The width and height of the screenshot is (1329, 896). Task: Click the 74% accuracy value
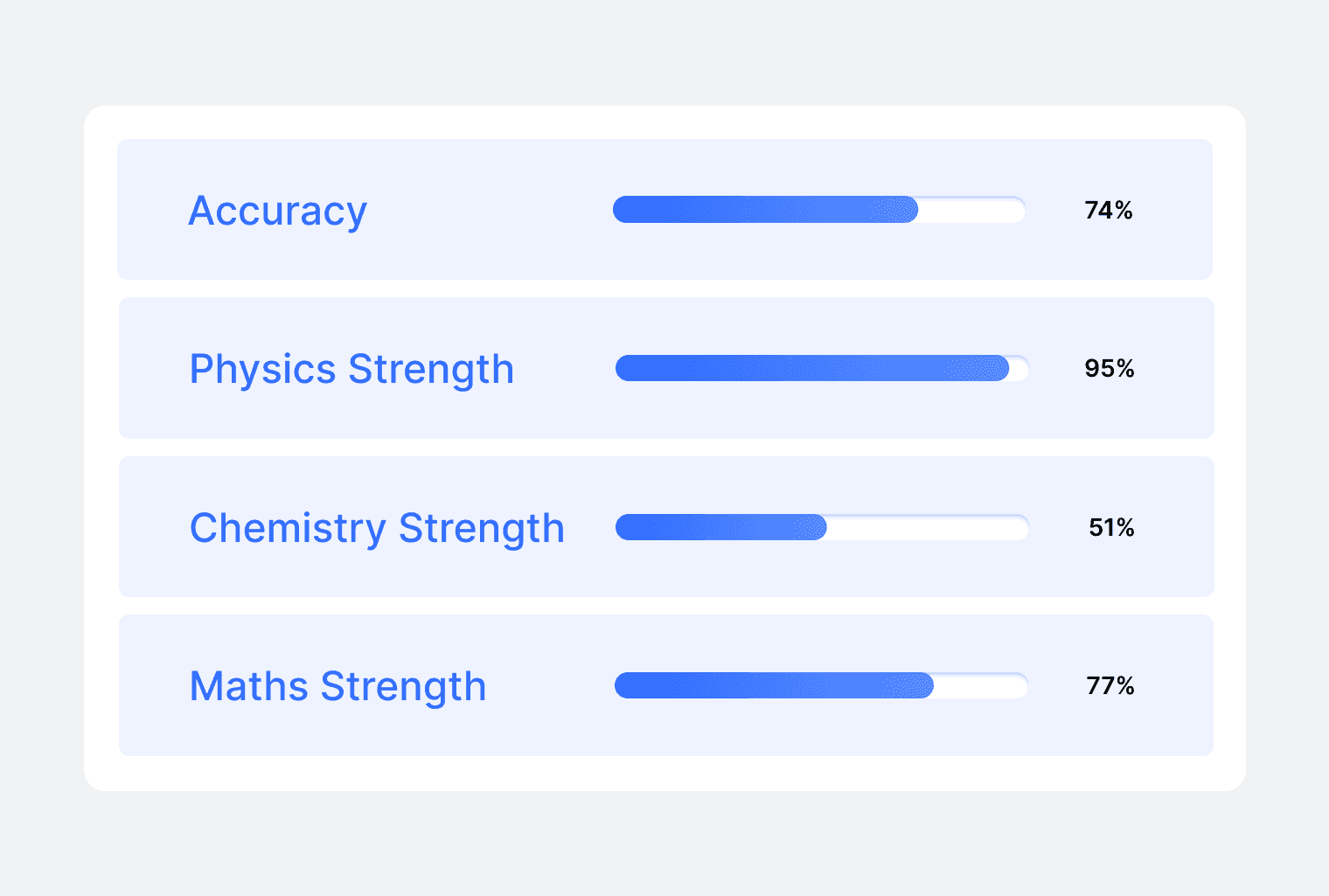[1109, 211]
